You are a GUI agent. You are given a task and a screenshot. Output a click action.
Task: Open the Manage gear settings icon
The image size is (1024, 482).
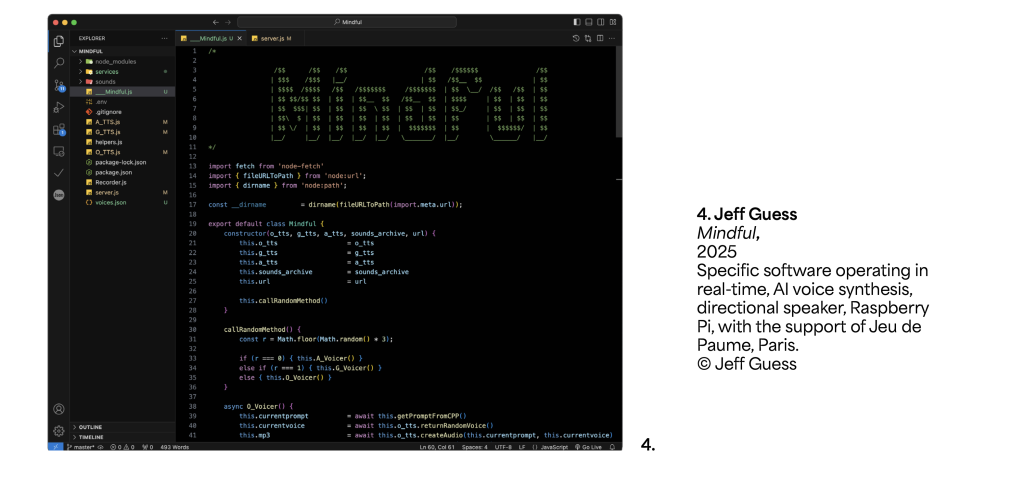59,430
